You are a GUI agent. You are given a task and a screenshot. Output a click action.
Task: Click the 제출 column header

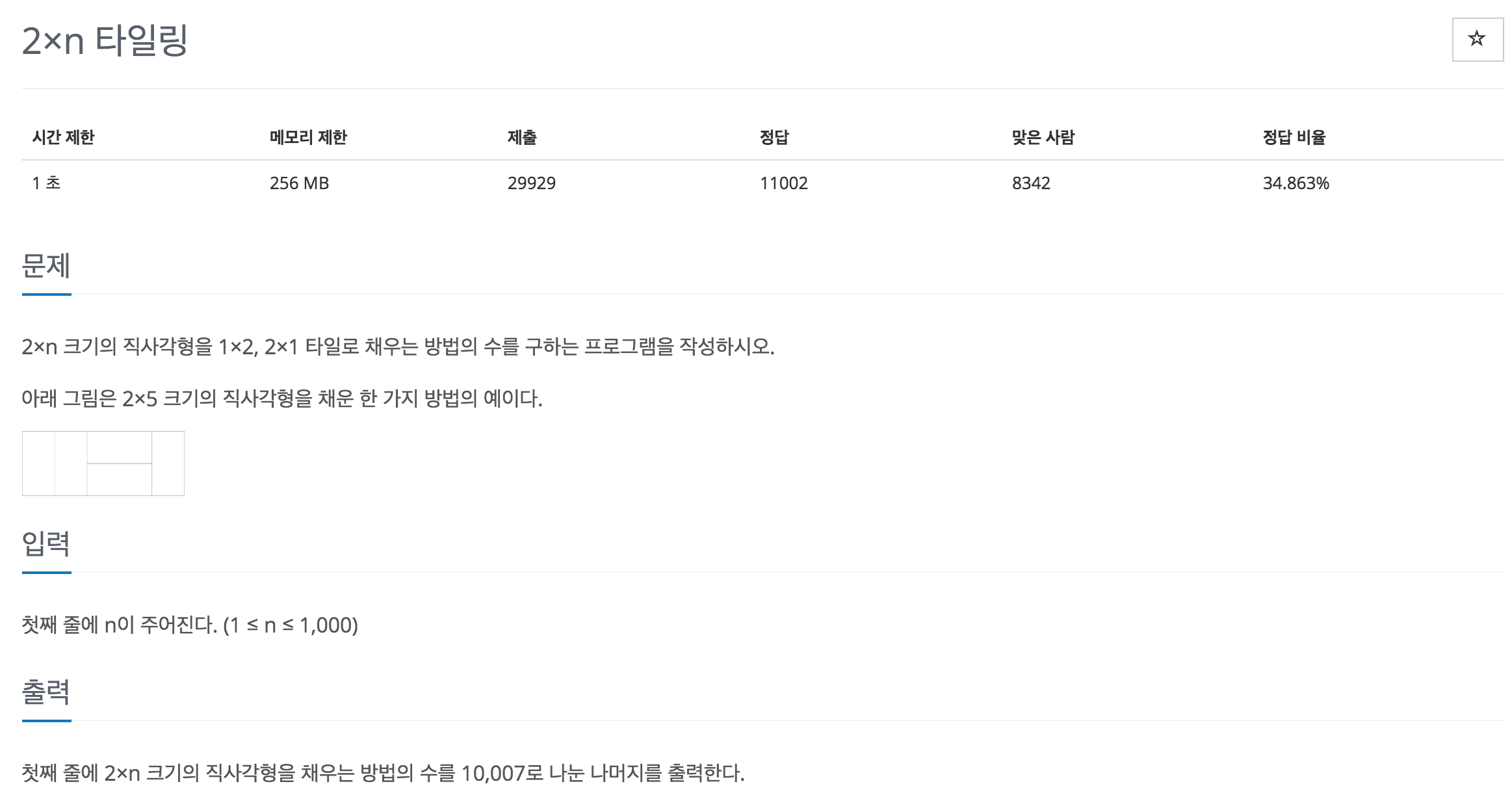[x=522, y=137]
